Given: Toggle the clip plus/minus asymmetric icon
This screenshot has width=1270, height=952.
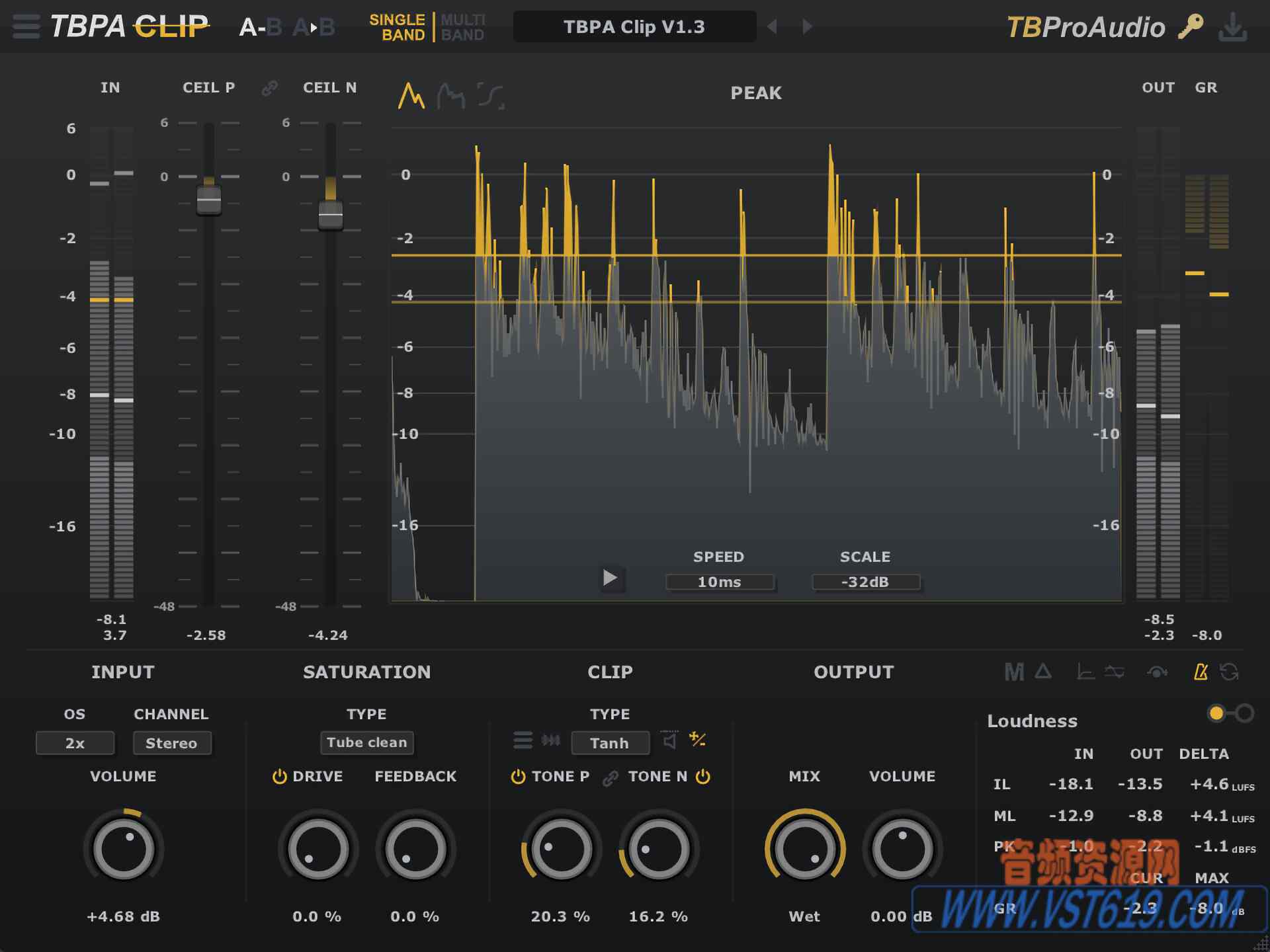Looking at the screenshot, I should pos(698,739).
